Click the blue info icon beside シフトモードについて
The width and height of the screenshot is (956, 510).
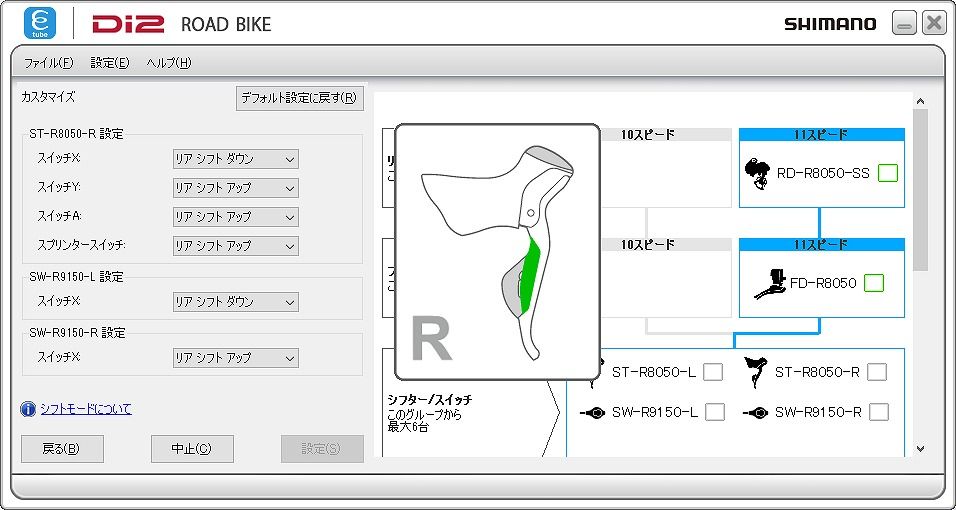[28, 409]
